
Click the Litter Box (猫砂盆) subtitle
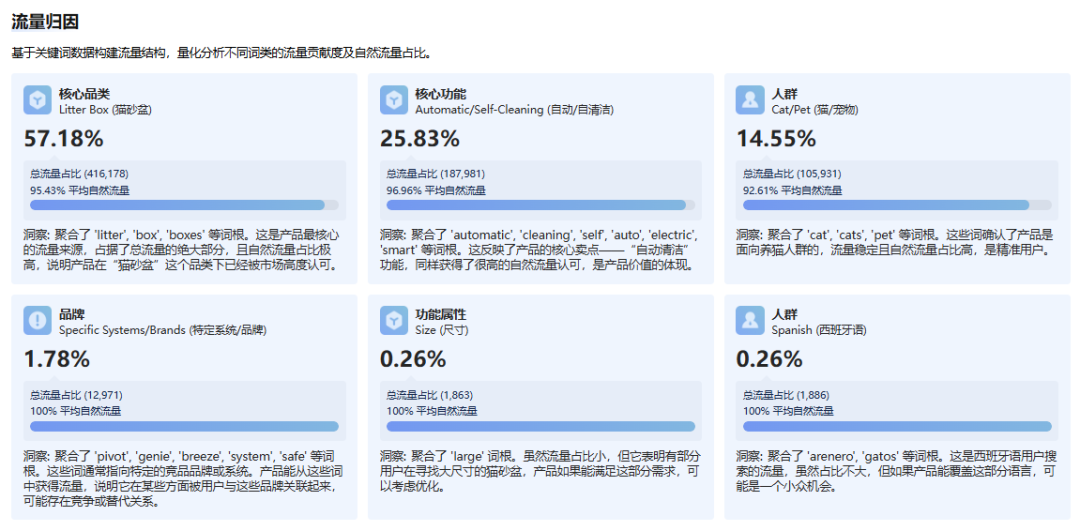point(105,110)
